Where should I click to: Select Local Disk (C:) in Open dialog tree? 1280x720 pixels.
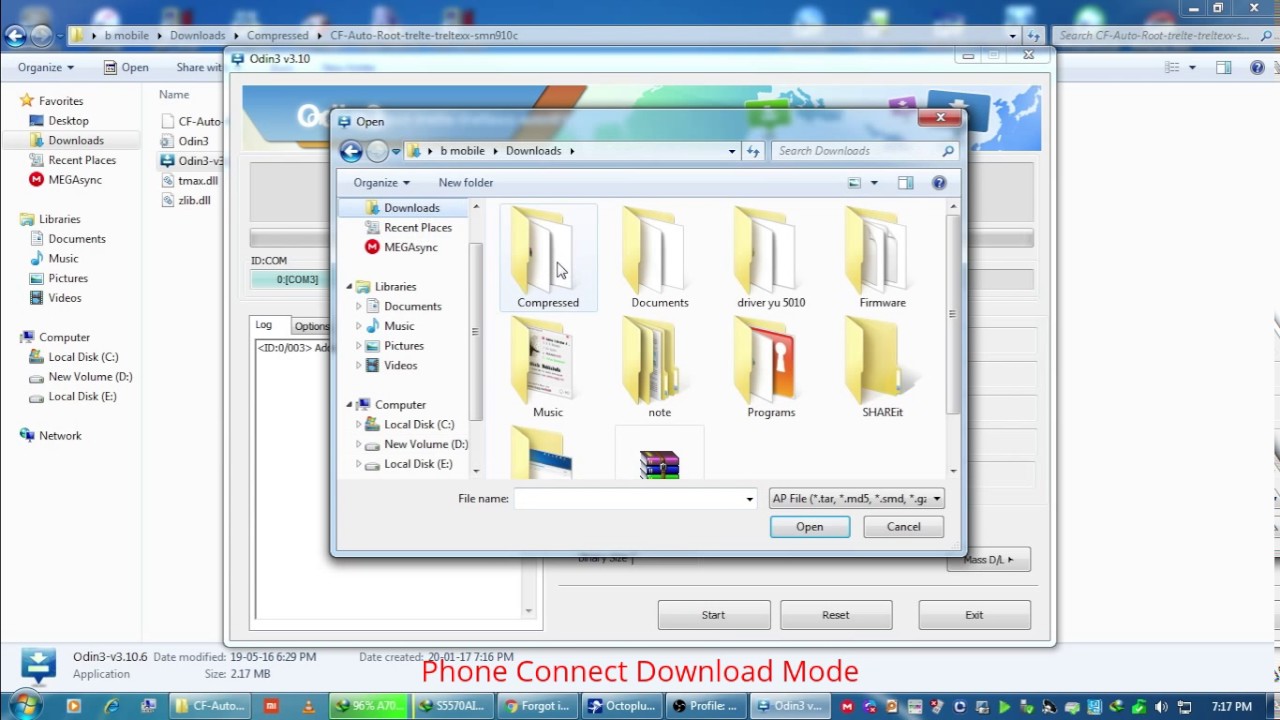pos(410,424)
